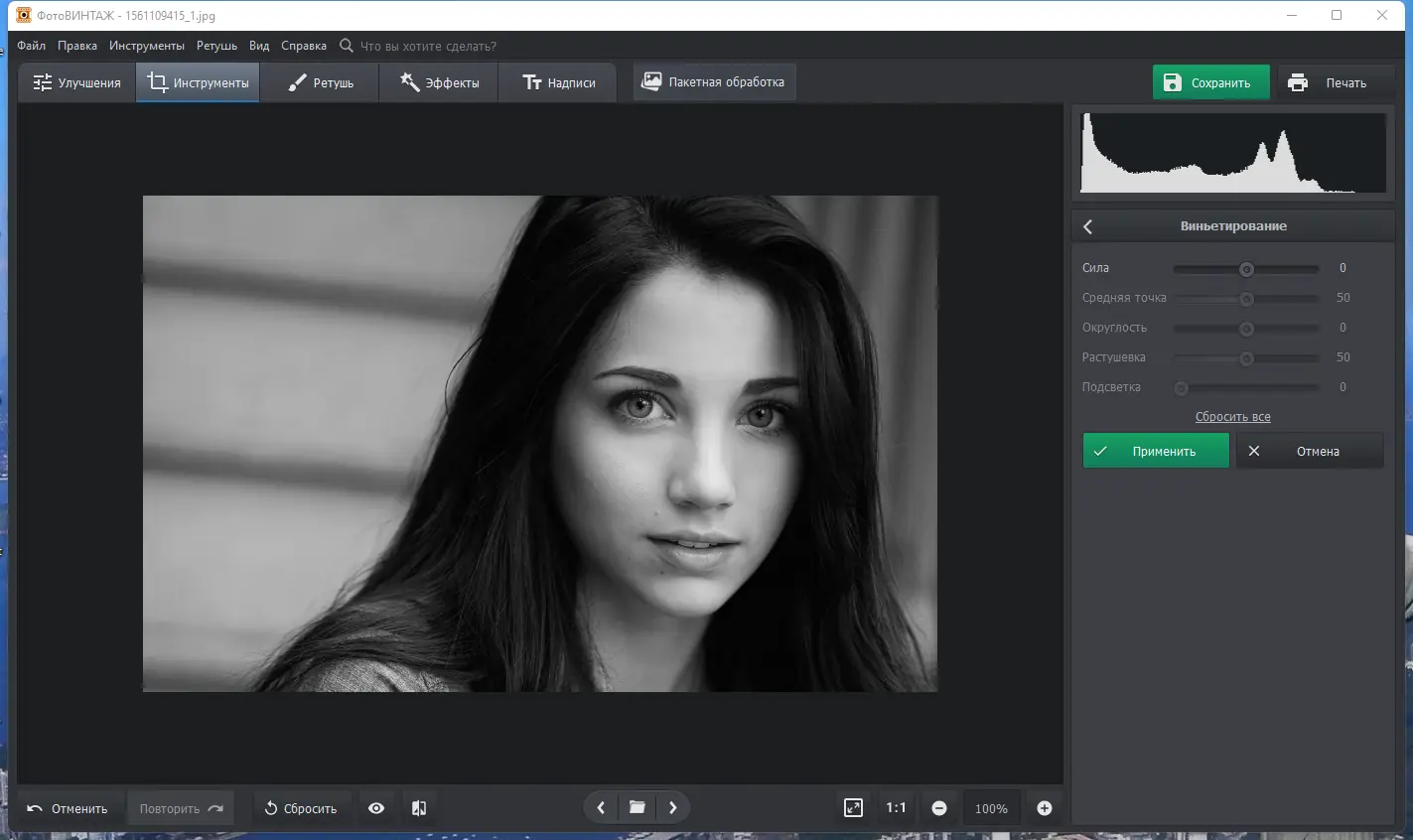Click the search field 'Что вы хотите сделать?'
This screenshot has width=1413, height=840.
pyautogui.click(x=428, y=46)
